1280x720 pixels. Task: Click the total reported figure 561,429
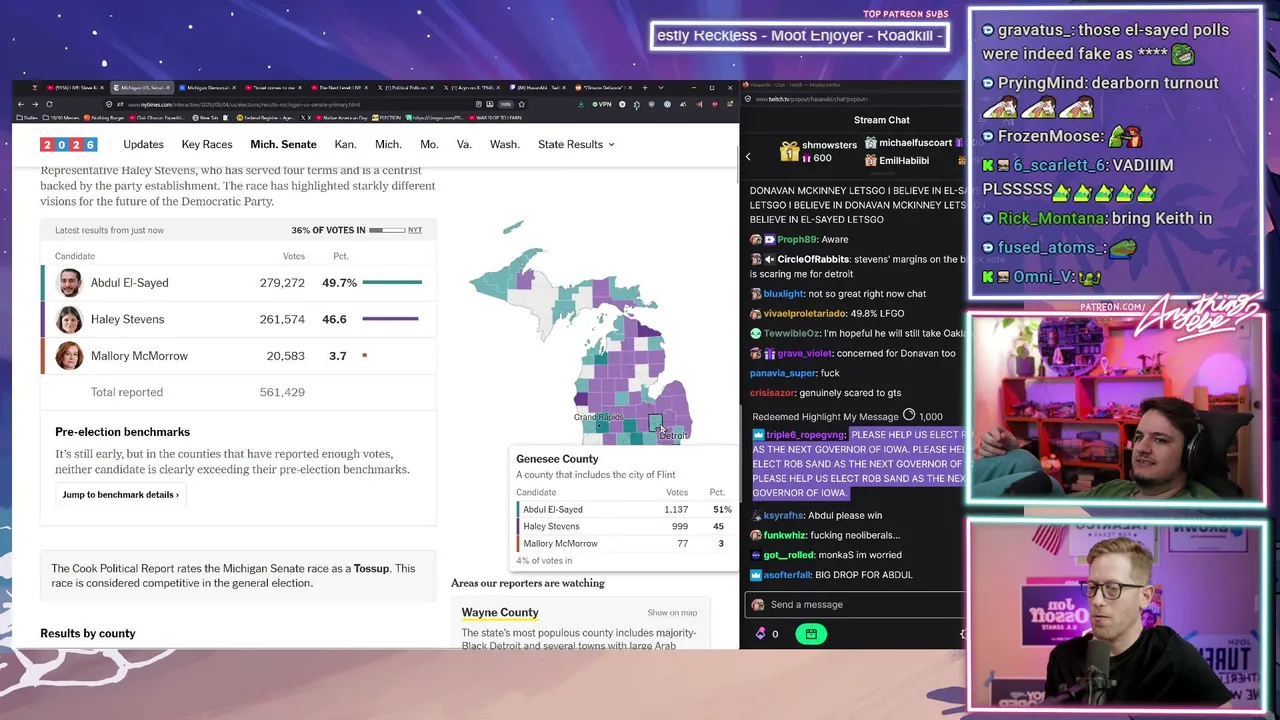pyautogui.click(x=282, y=392)
